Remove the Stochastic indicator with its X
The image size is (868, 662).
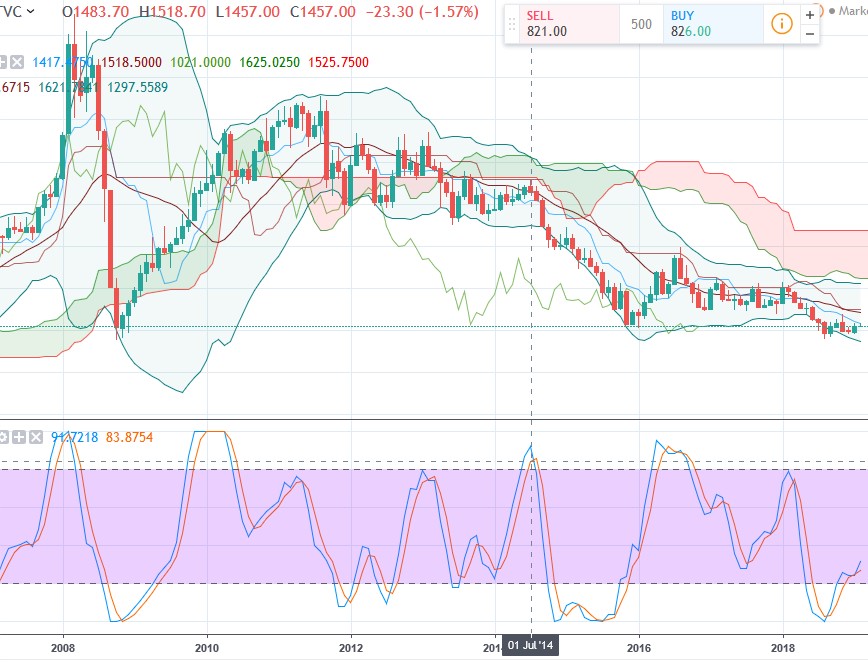pyautogui.click(x=36, y=437)
